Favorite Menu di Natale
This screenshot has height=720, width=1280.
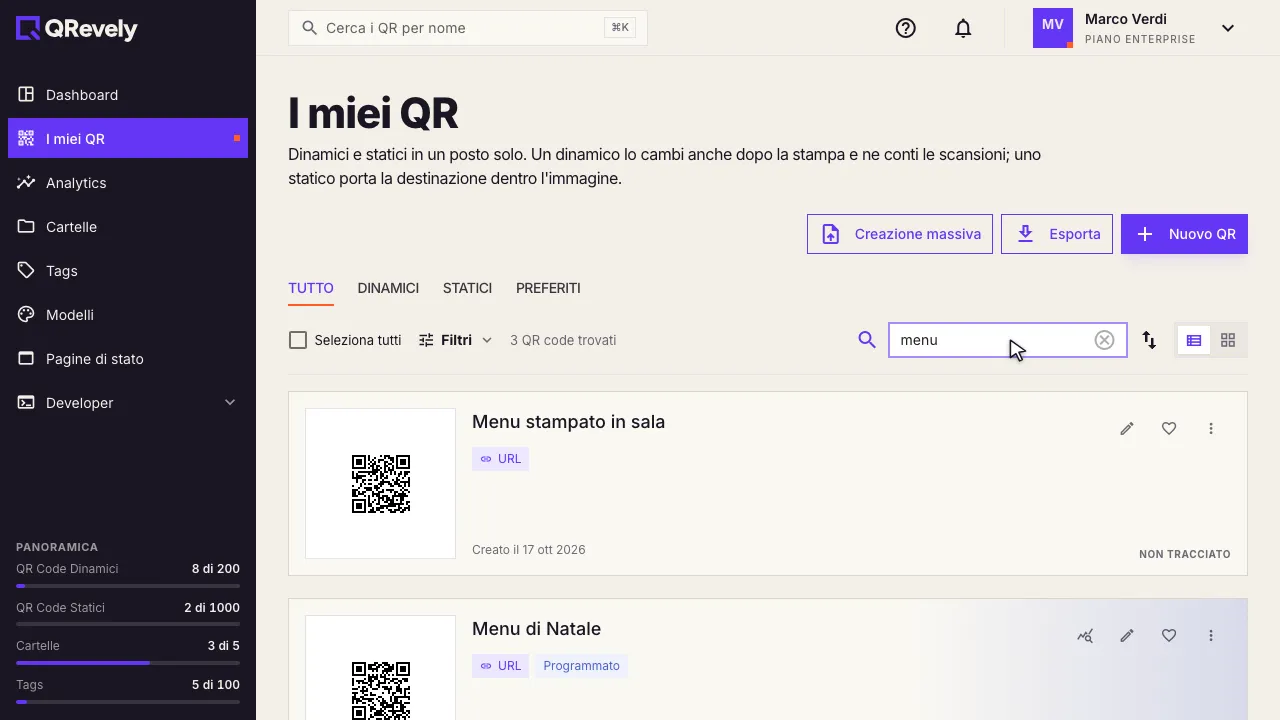point(1169,636)
